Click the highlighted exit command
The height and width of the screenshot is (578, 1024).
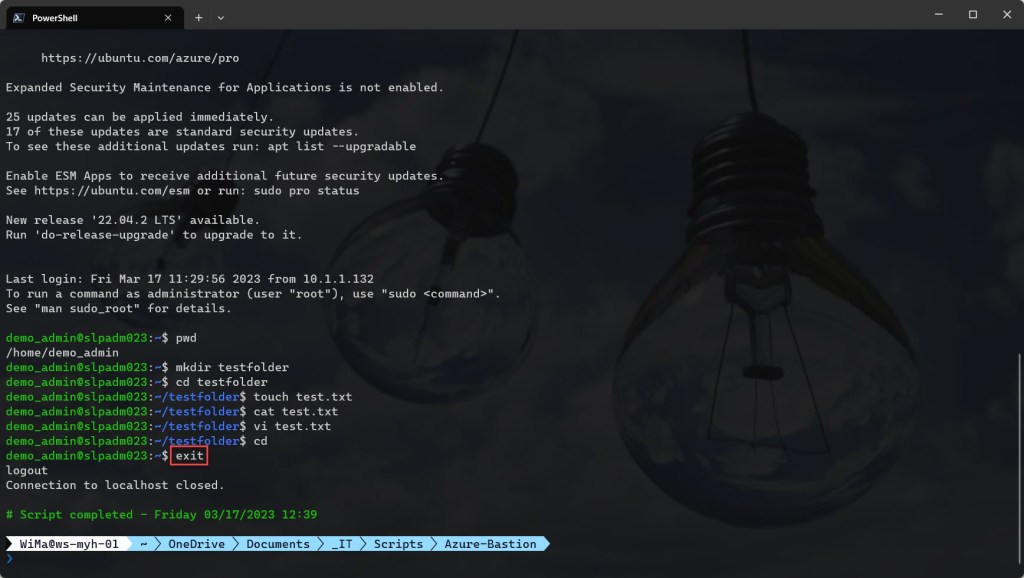189,456
